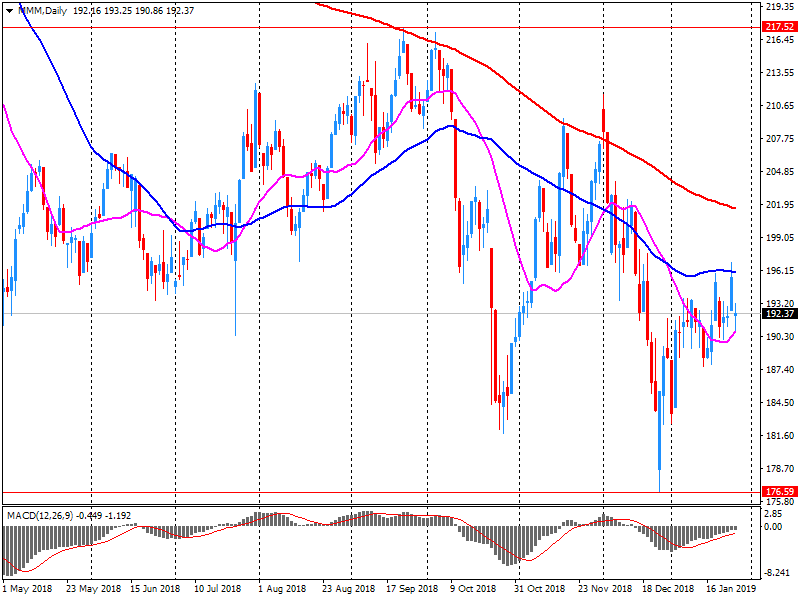Click the 1 May 2018 date label
Screen dimensions: 800x600
tap(27, 588)
